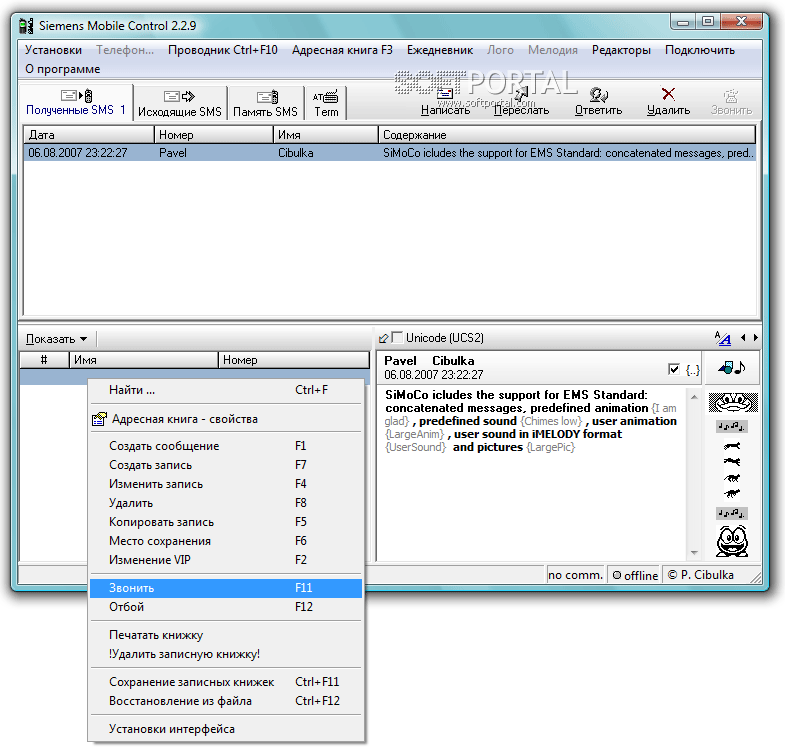Viewport: 785px width, 750px height.
Task: Choose Сохранение записных книжек
Action: 226,682
